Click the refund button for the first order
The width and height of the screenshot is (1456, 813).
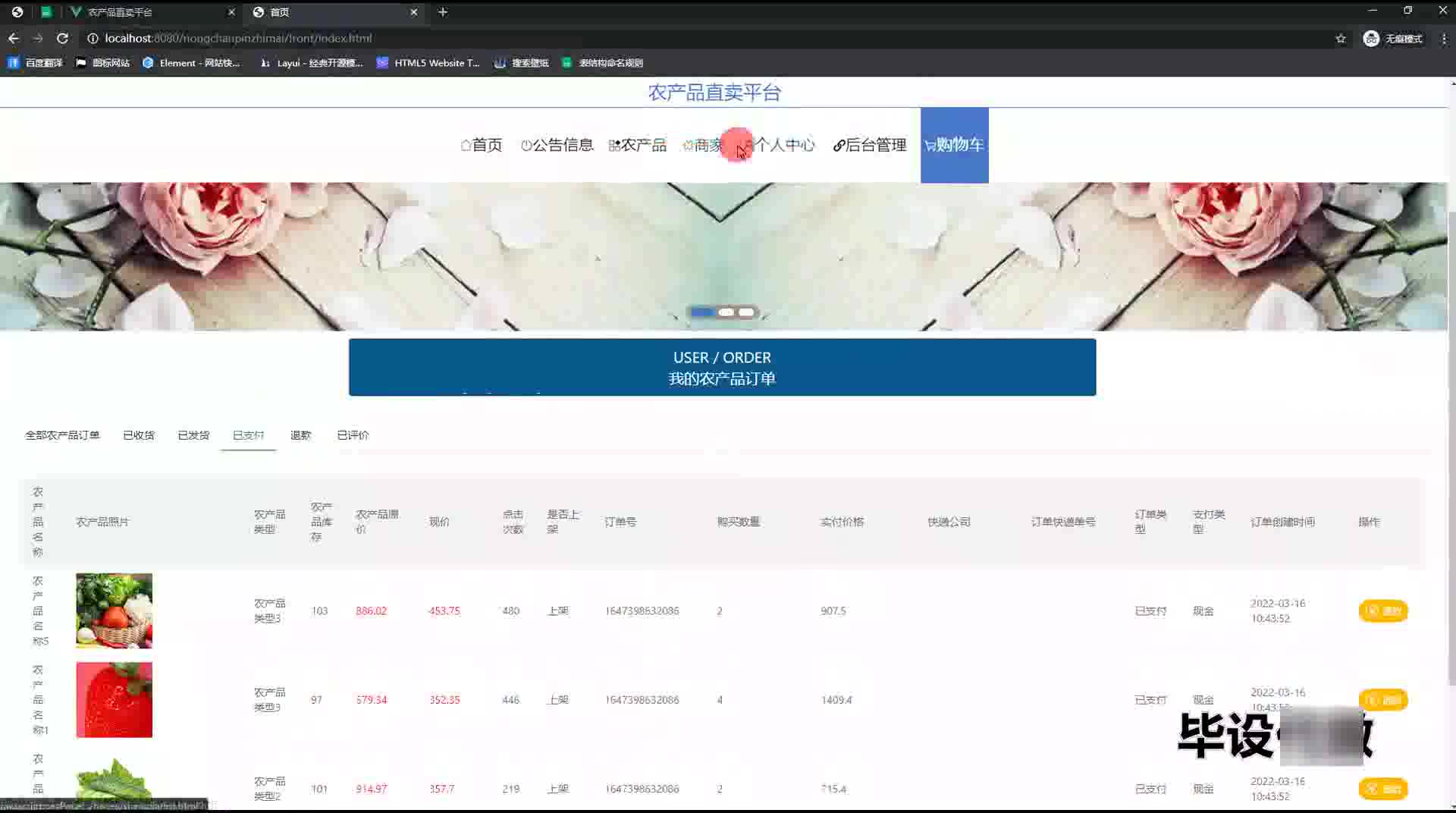[1383, 611]
